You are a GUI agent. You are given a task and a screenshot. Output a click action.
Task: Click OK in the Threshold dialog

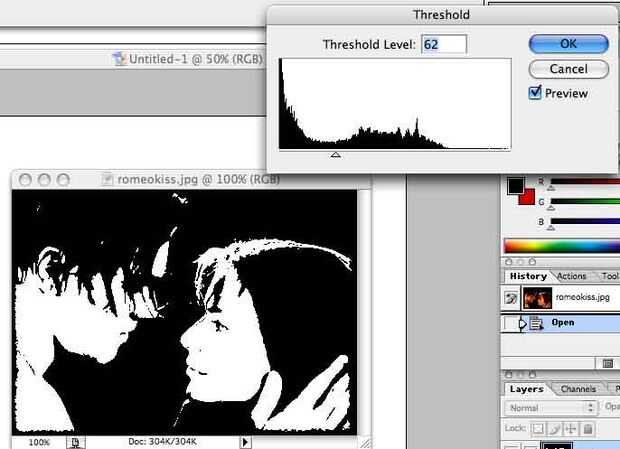click(568, 44)
